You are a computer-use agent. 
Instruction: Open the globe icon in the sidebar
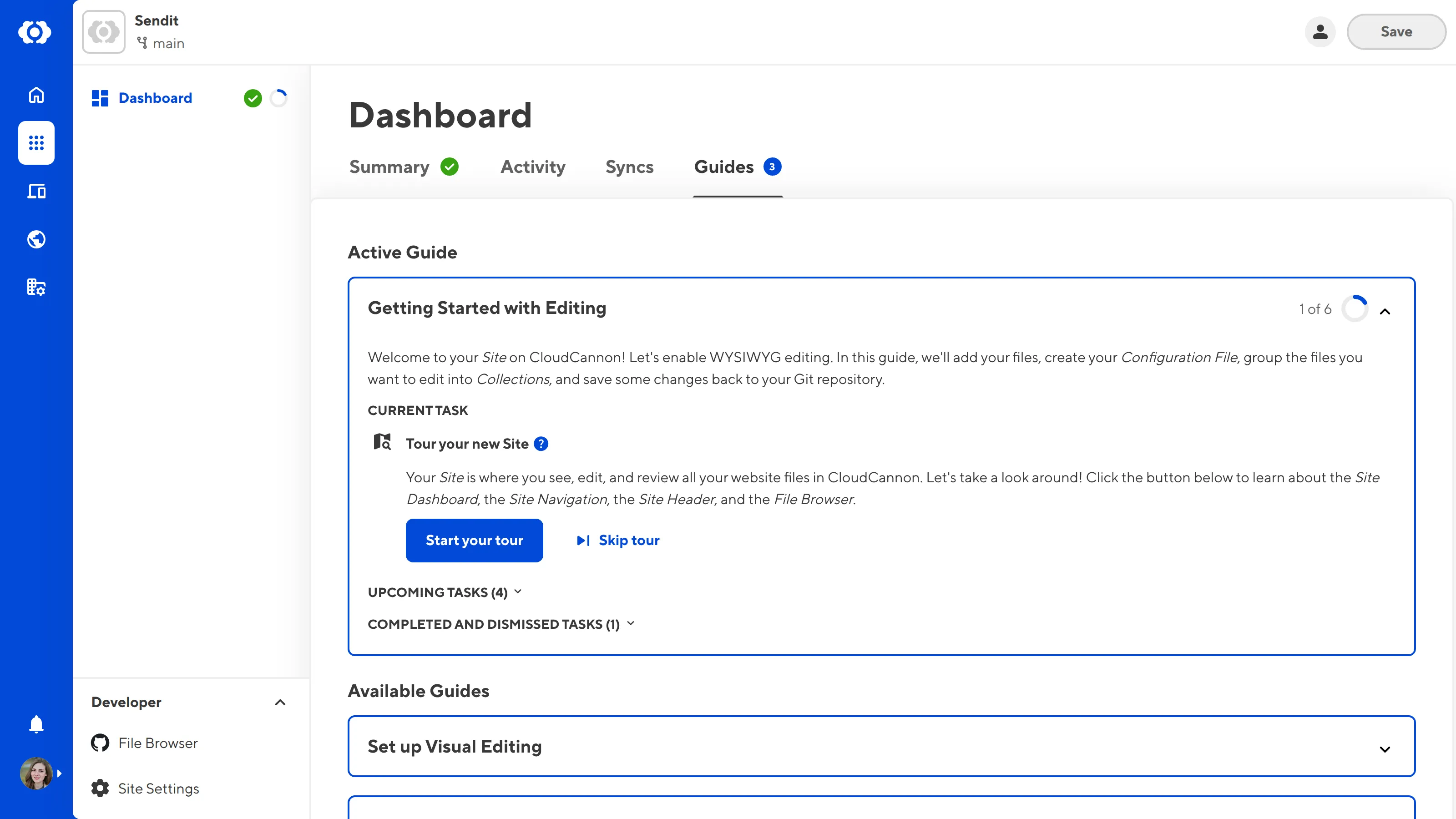point(35,239)
